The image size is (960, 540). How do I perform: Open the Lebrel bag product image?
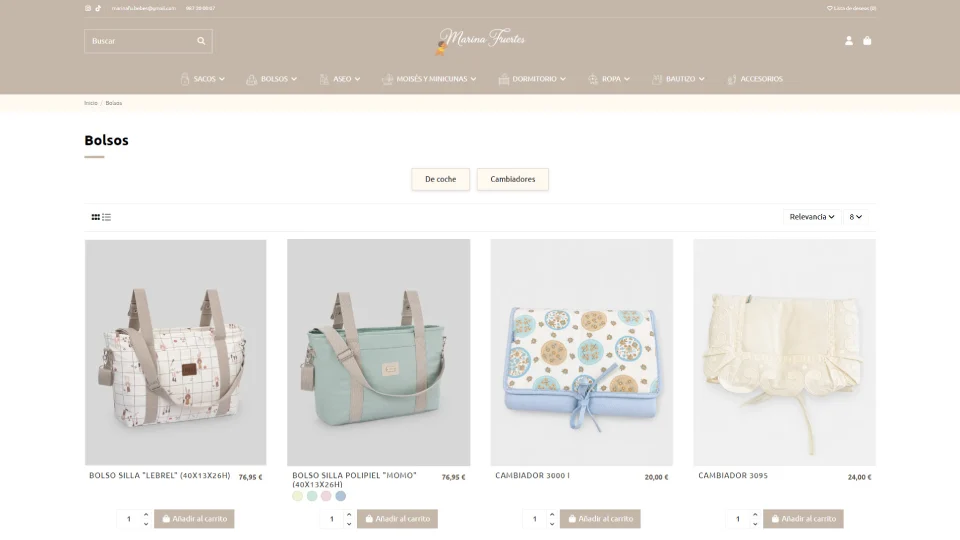(176, 352)
